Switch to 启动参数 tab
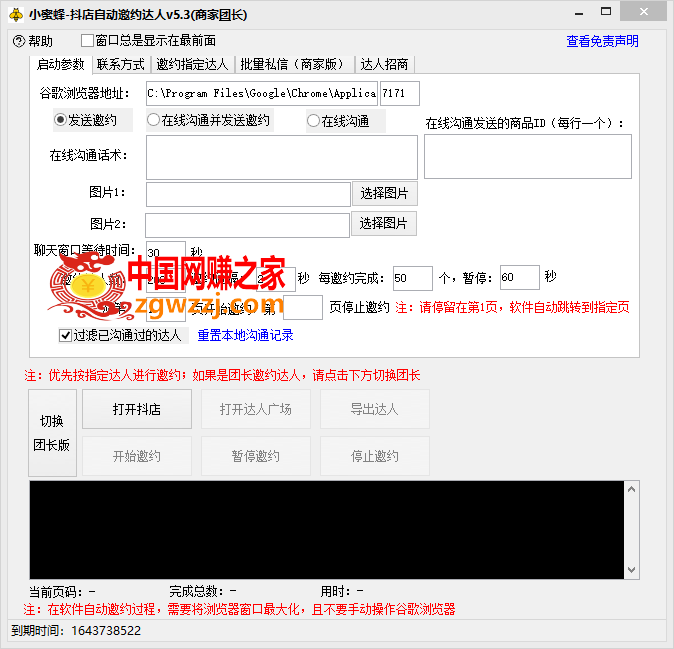The image size is (674, 649). [60, 64]
